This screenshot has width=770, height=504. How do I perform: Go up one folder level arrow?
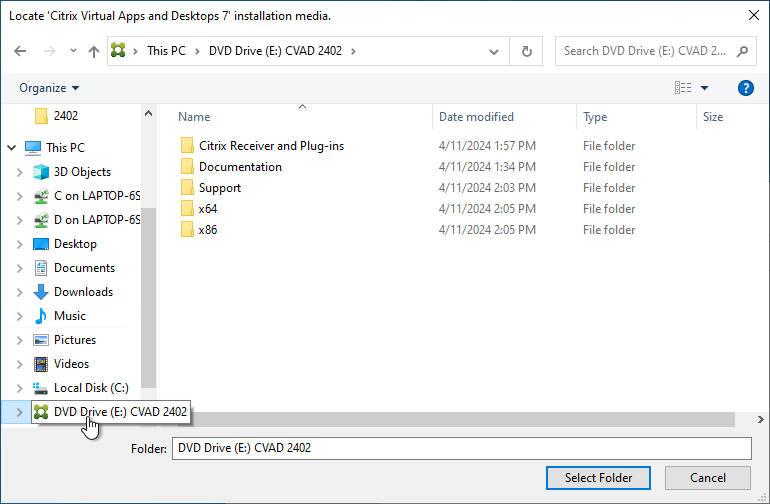click(x=94, y=51)
